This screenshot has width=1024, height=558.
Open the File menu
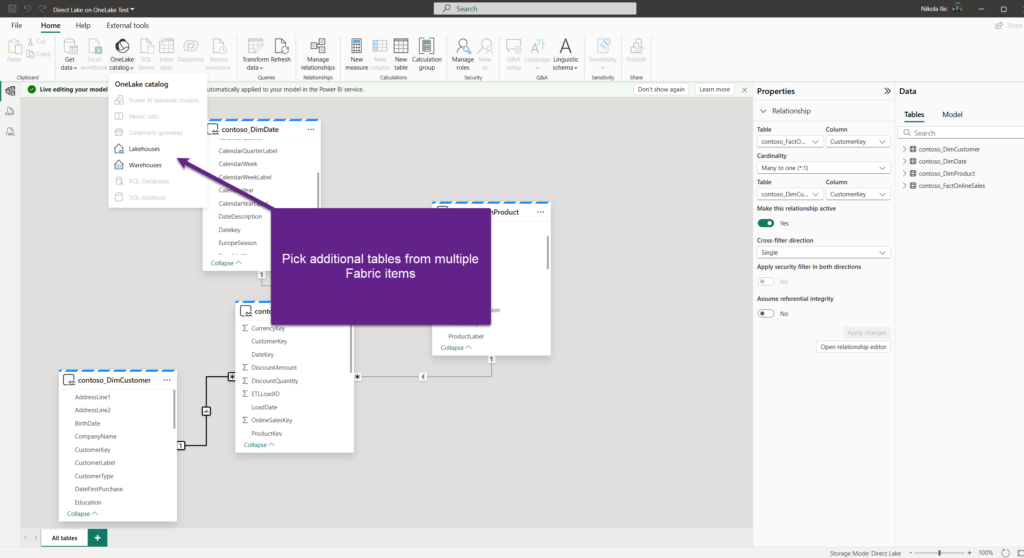16,25
